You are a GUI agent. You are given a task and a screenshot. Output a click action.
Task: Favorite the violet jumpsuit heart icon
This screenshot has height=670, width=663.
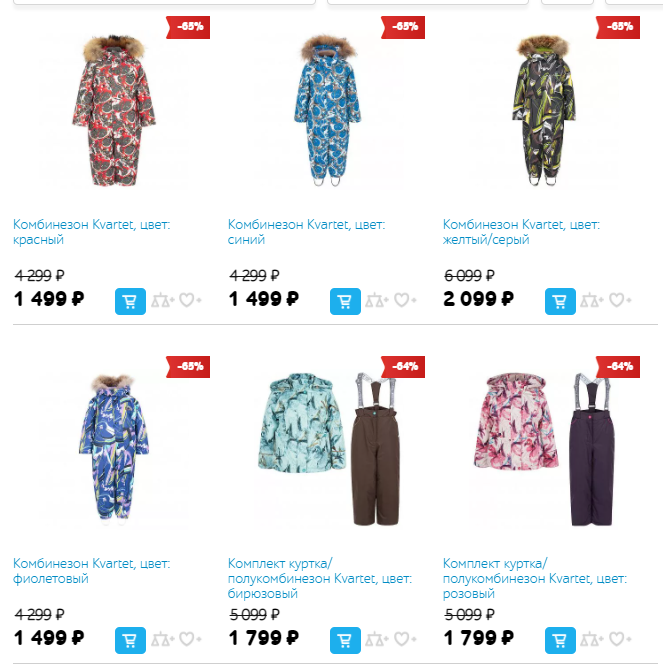[x=190, y=639]
